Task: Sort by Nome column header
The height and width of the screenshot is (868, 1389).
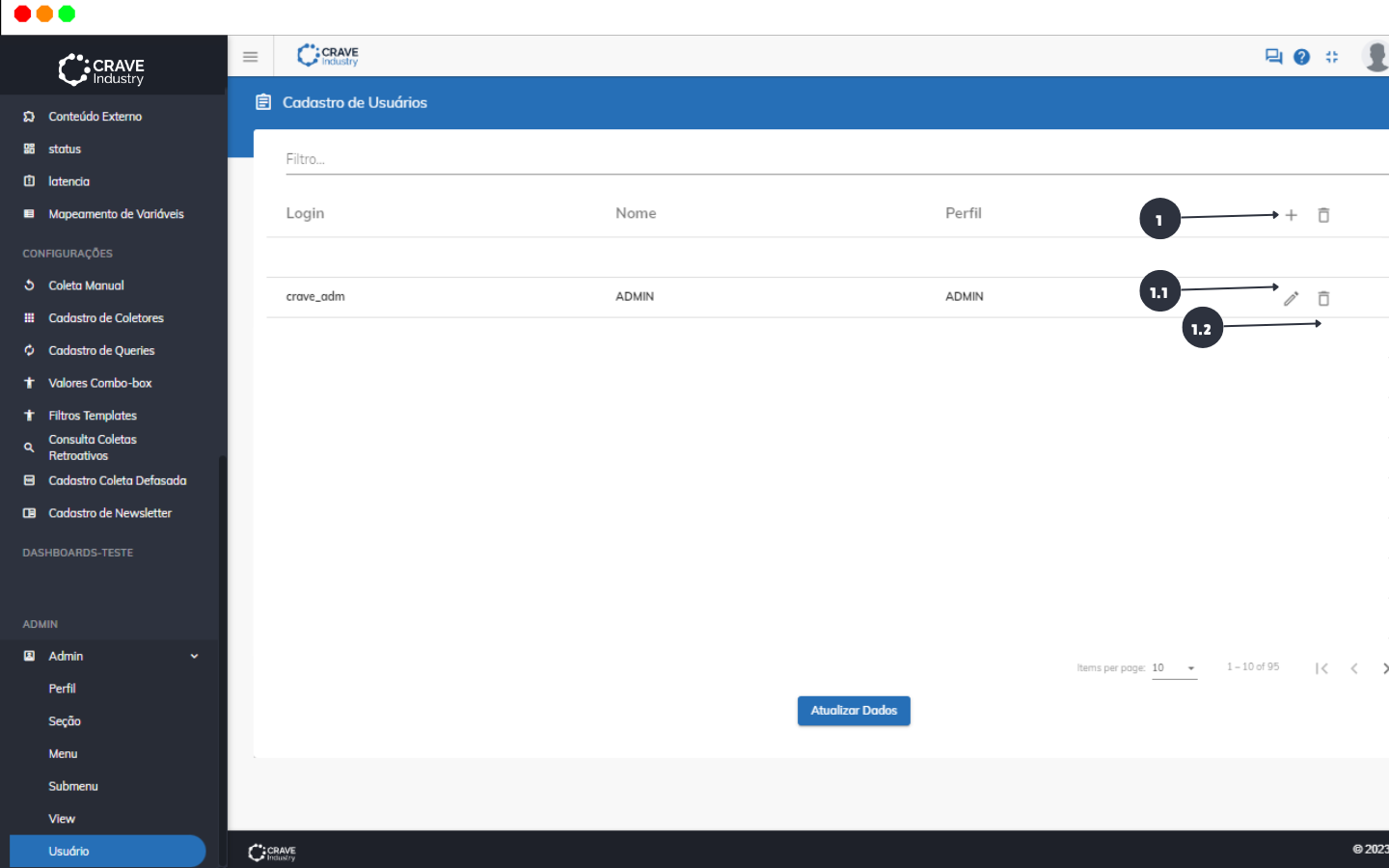Action: pyautogui.click(x=636, y=213)
